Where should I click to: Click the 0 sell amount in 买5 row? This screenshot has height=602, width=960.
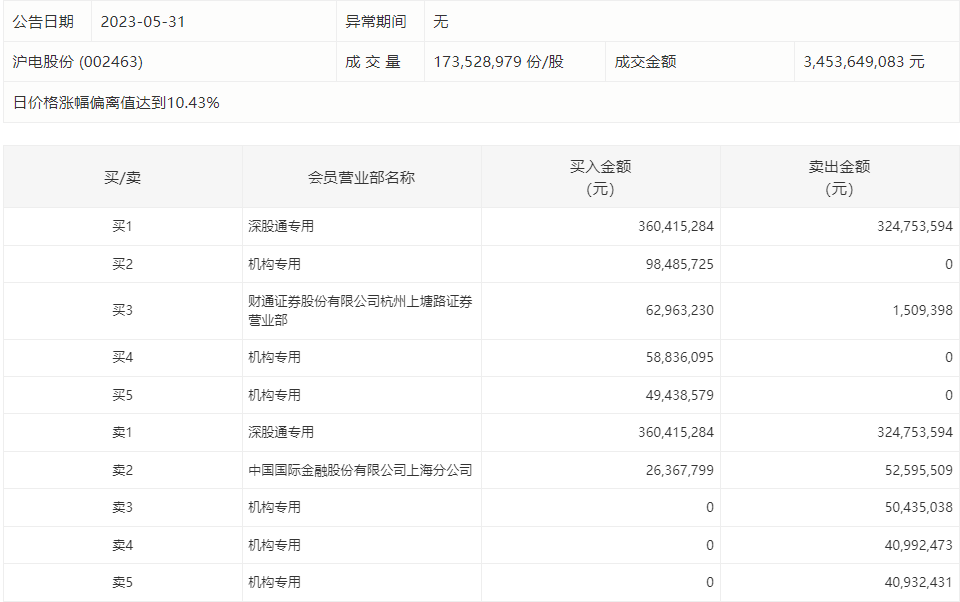point(949,396)
